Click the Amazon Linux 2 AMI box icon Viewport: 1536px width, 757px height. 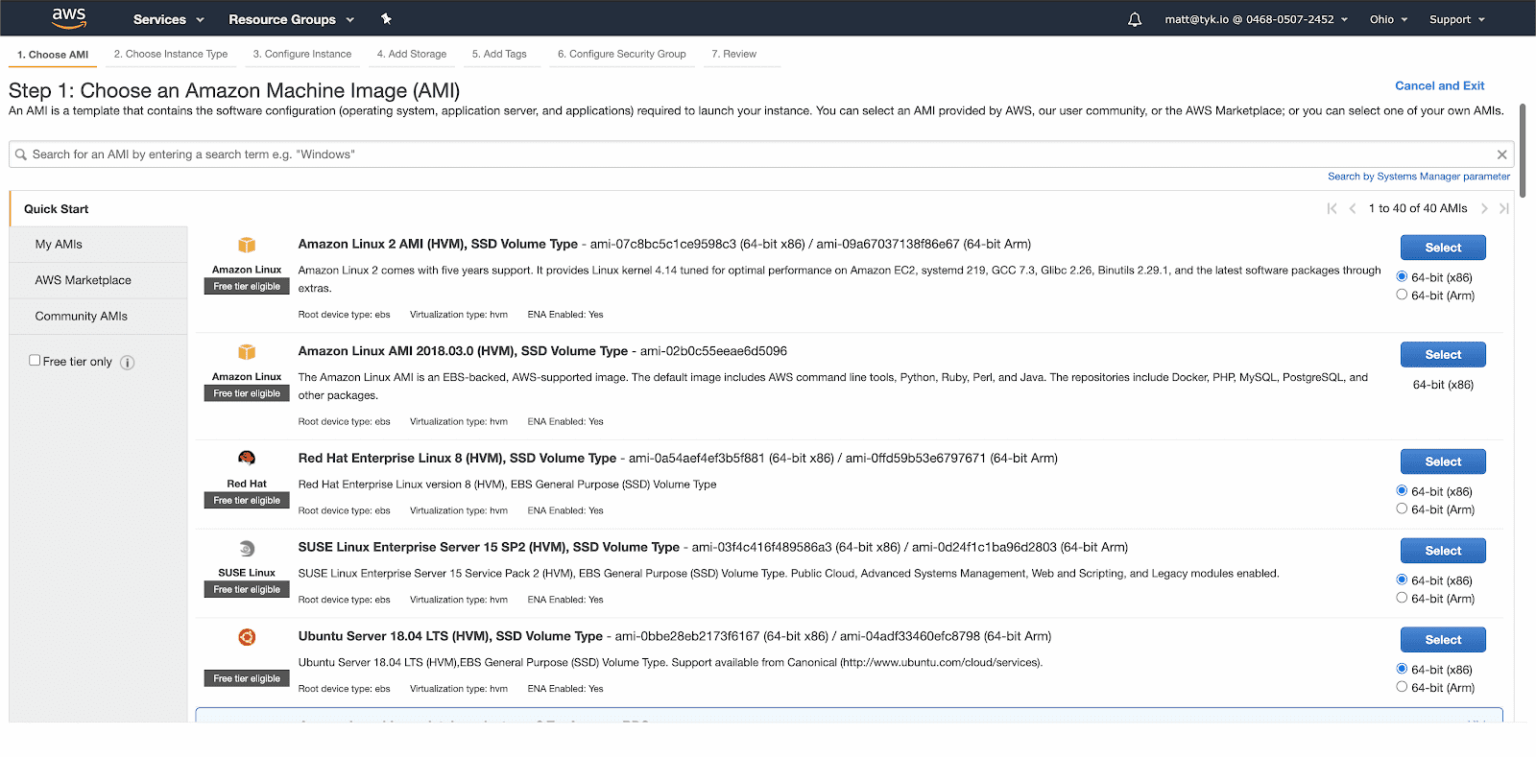coord(247,245)
